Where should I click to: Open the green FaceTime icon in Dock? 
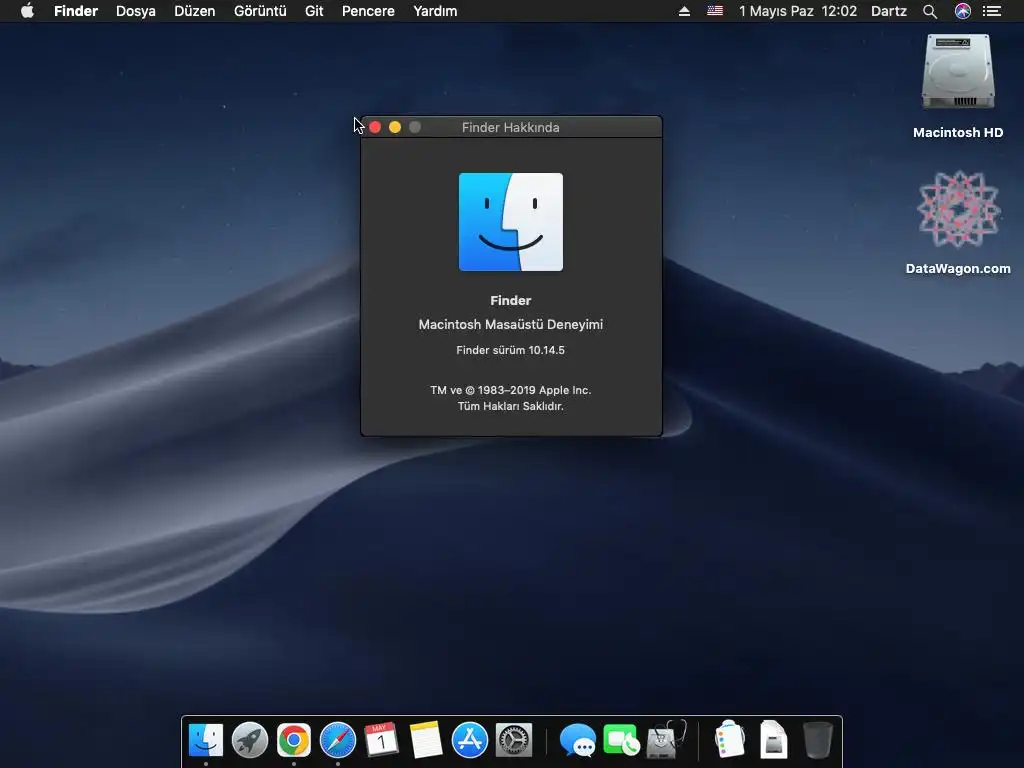pos(621,741)
